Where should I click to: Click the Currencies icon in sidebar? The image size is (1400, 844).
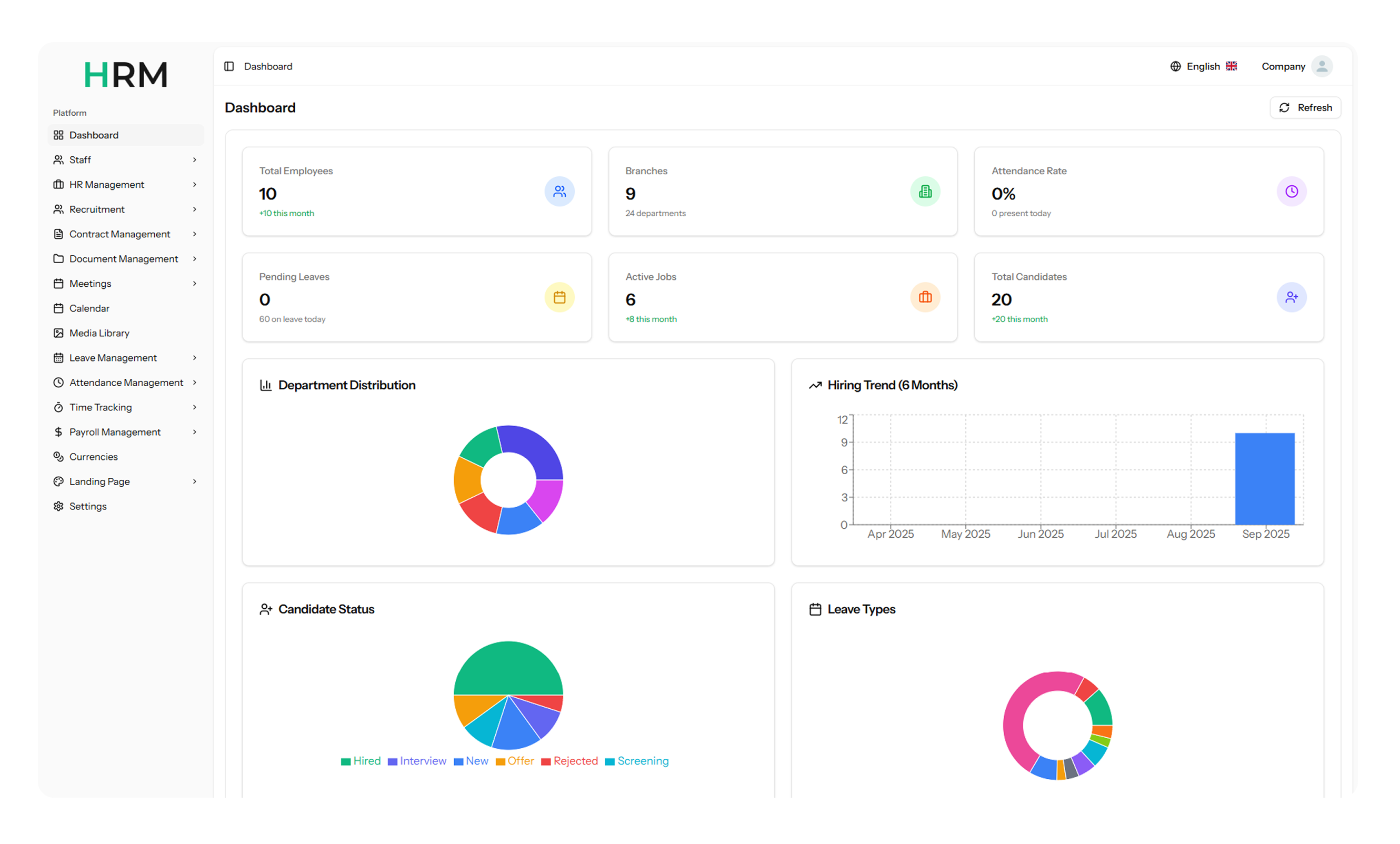click(x=58, y=456)
